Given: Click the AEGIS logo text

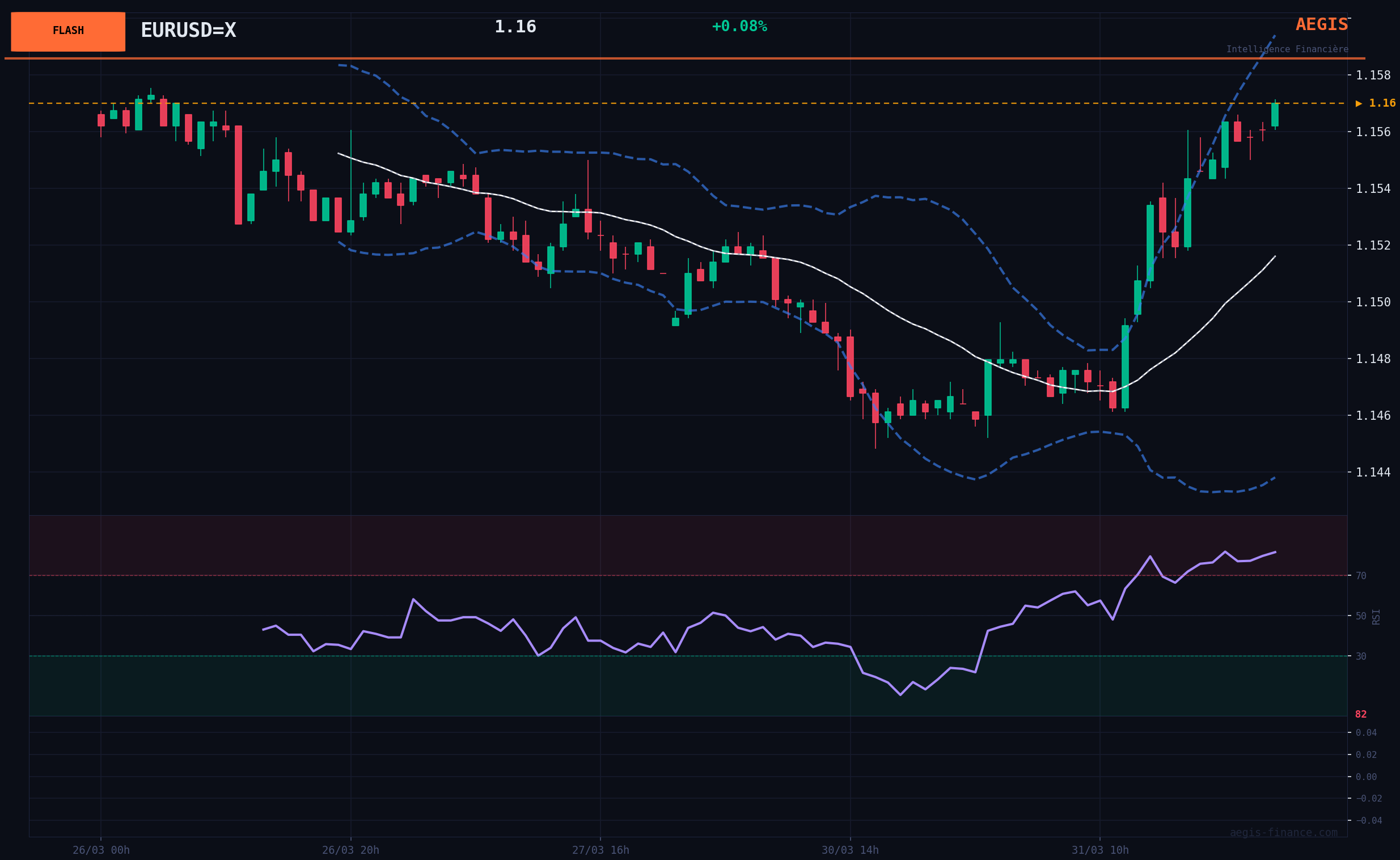Looking at the screenshot, I should [x=1321, y=24].
